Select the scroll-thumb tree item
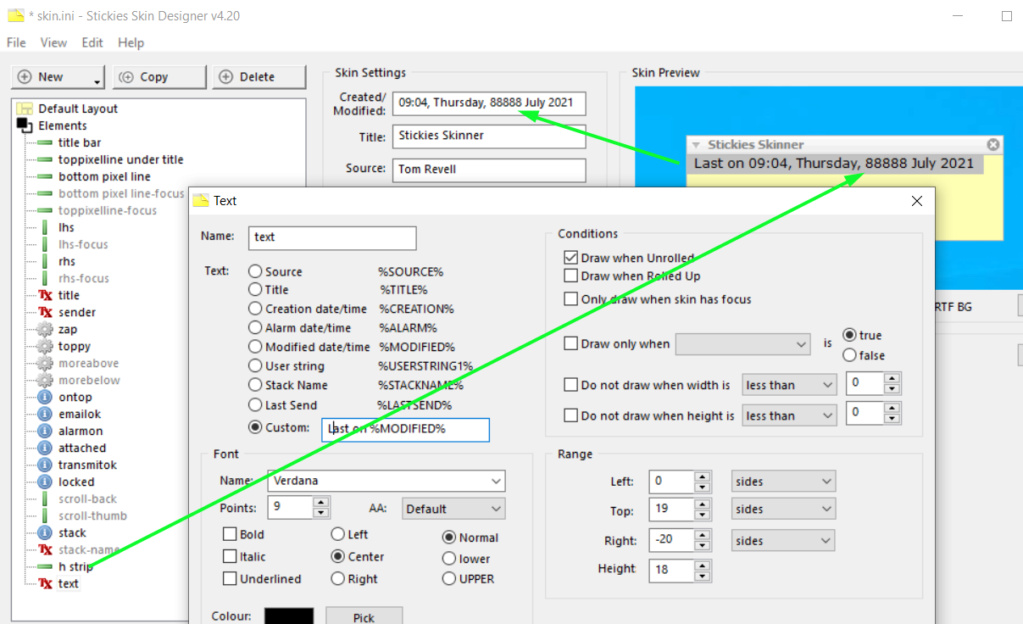The width and height of the screenshot is (1023, 624). pos(93,516)
